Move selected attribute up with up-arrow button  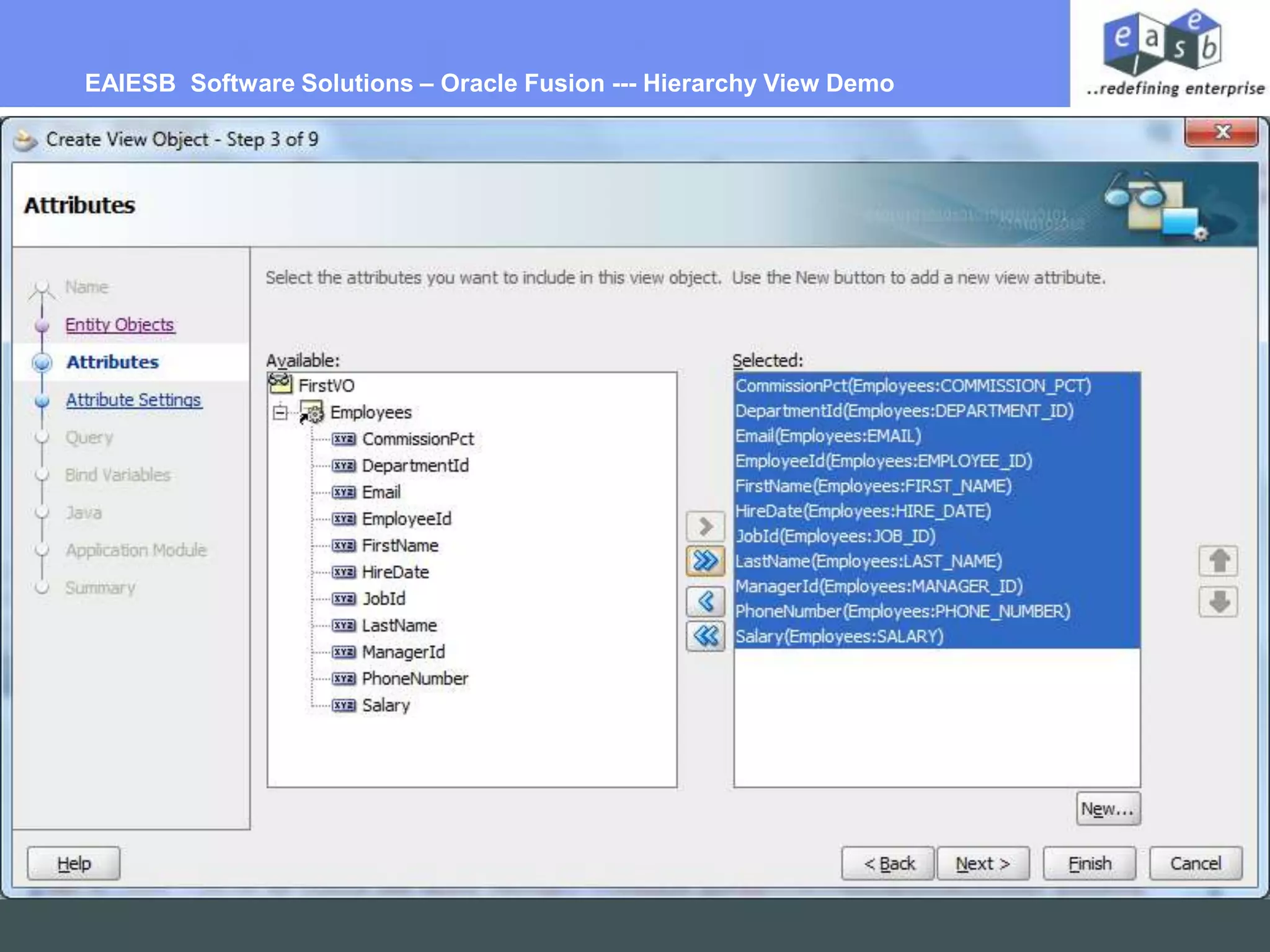coord(1219,561)
